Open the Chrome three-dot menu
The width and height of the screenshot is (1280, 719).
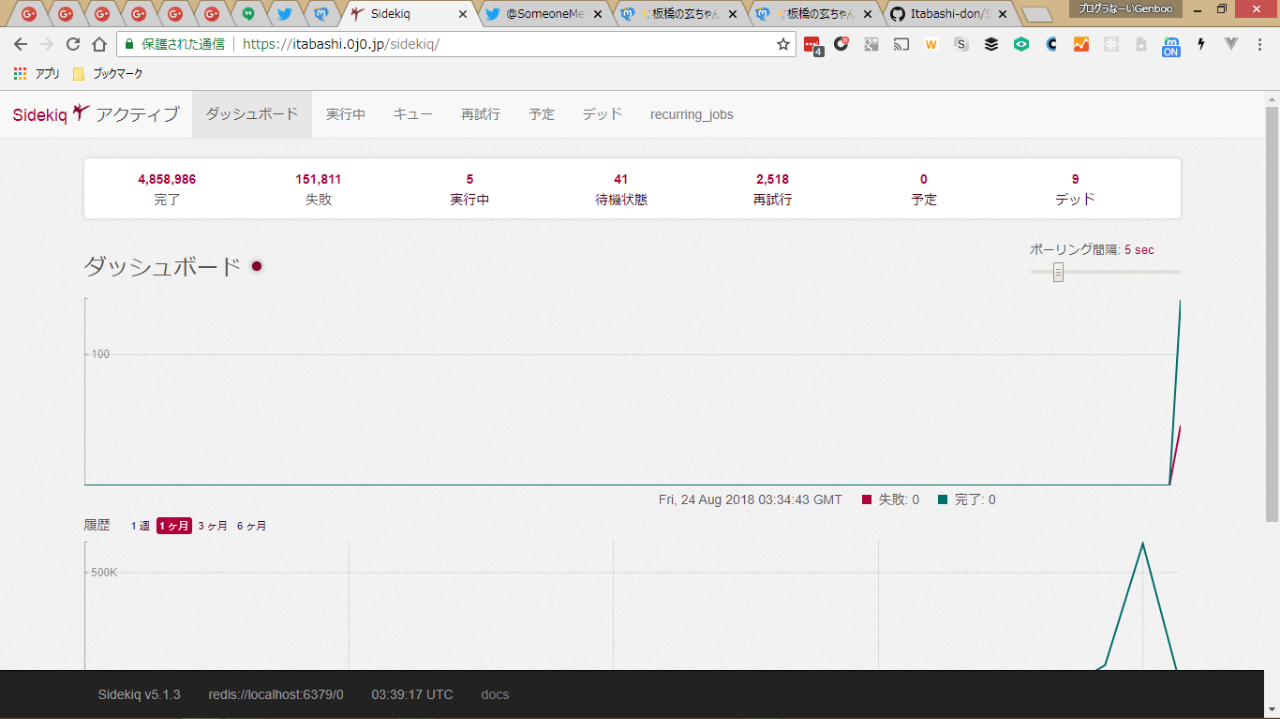1261,44
